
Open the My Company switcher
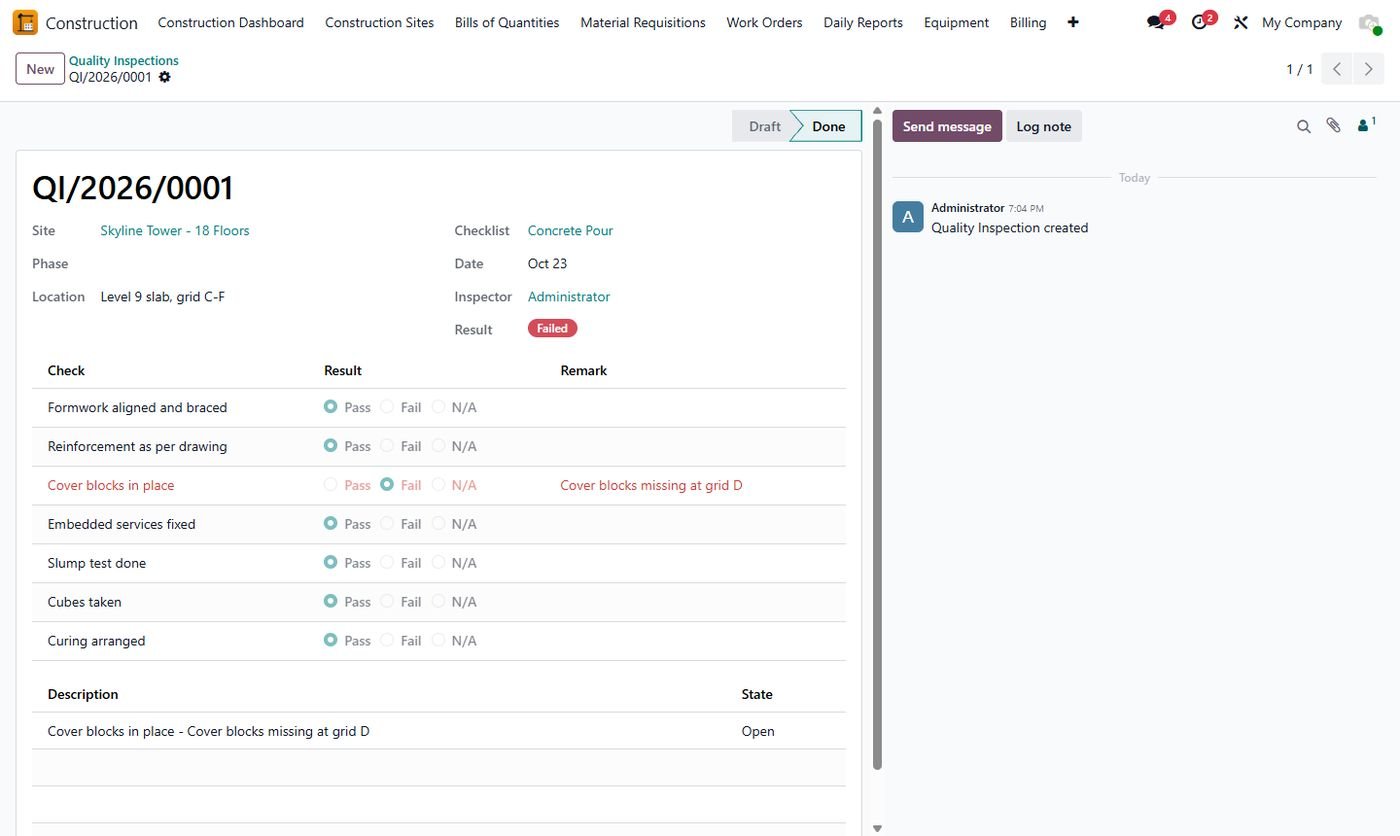pyautogui.click(x=1302, y=22)
